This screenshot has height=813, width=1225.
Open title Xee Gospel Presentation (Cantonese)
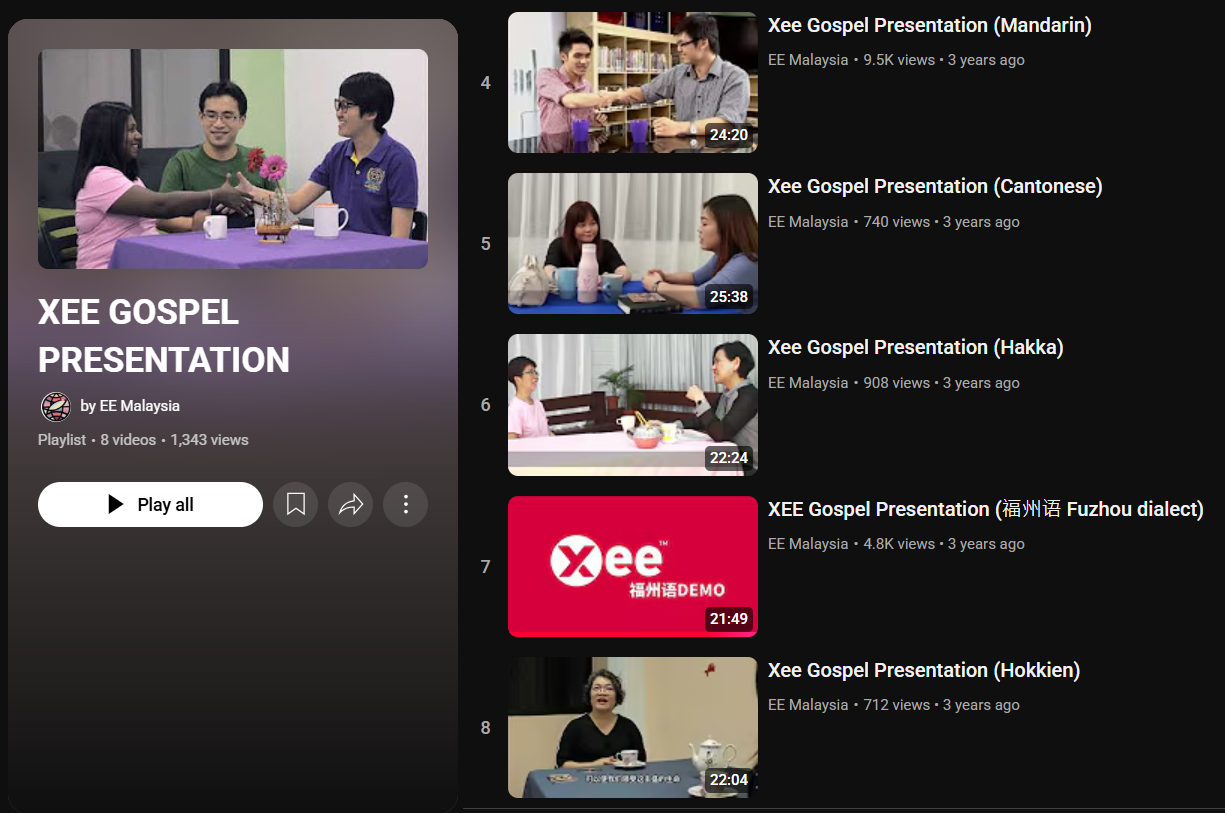click(935, 187)
